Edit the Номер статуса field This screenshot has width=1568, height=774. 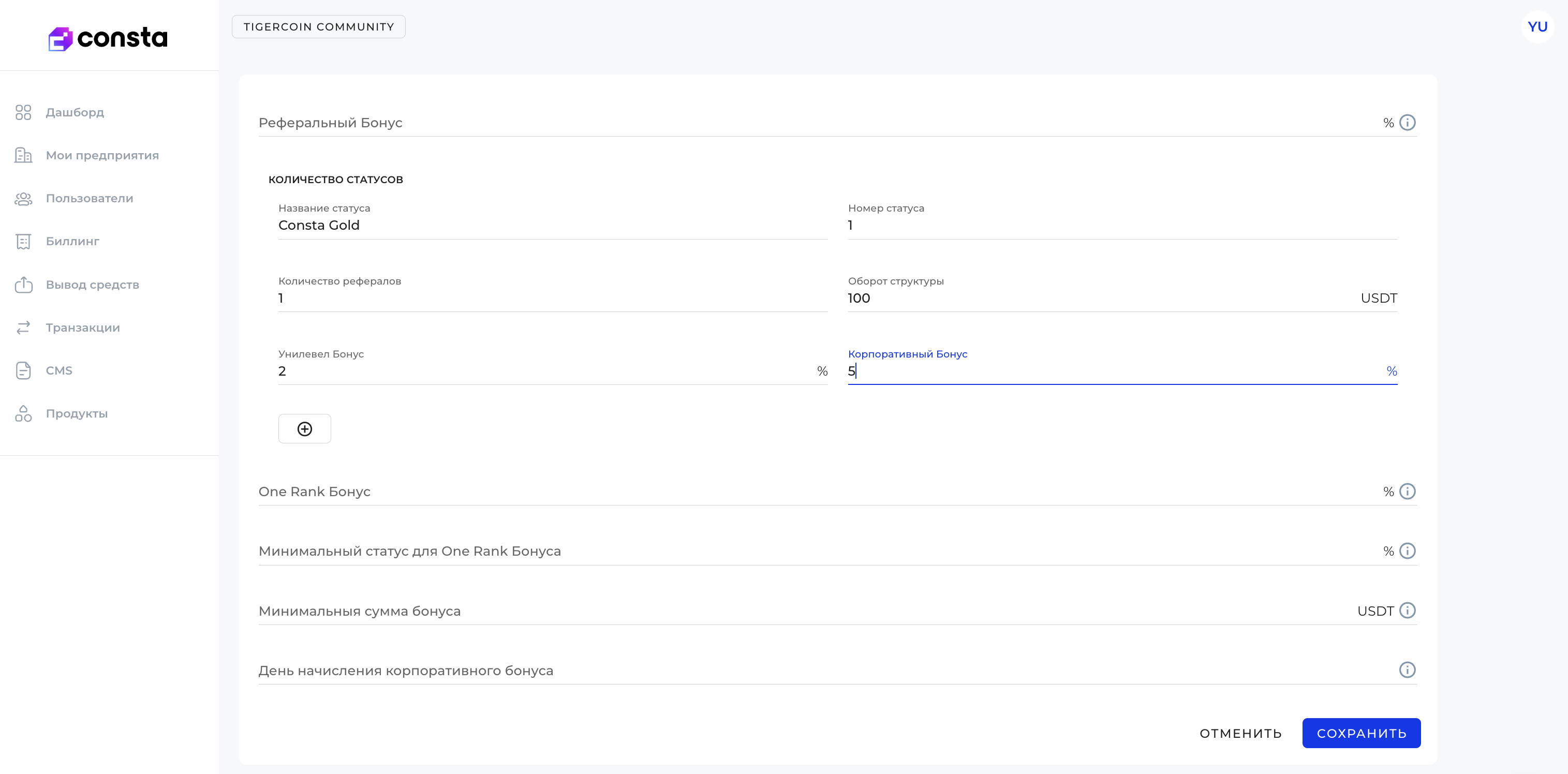pyautogui.click(x=1122, y=225)
